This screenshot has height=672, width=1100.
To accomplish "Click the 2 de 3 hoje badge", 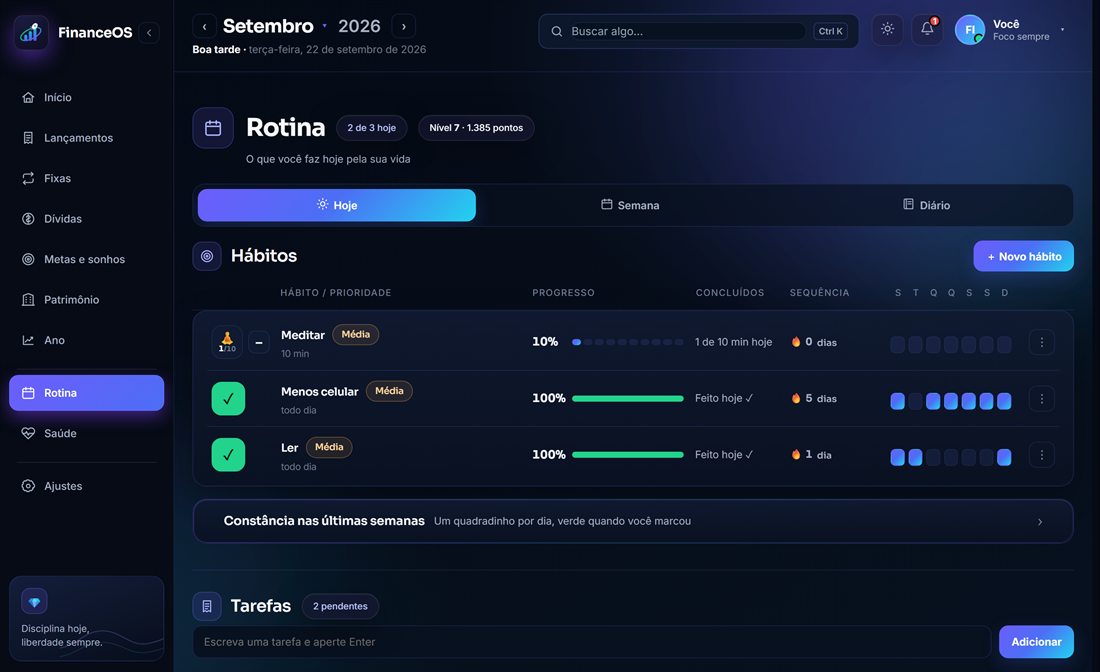I will [x=372, y=128].
